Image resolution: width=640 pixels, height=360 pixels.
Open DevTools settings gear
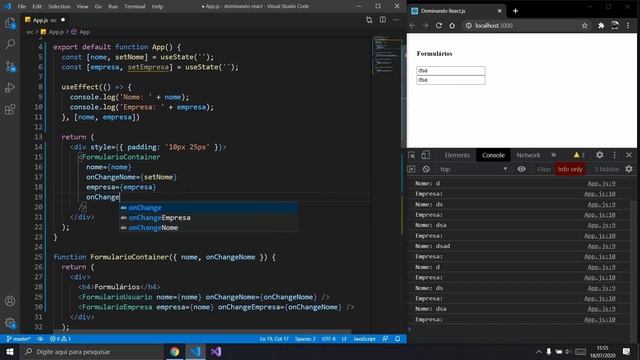(x=599, y=155)
